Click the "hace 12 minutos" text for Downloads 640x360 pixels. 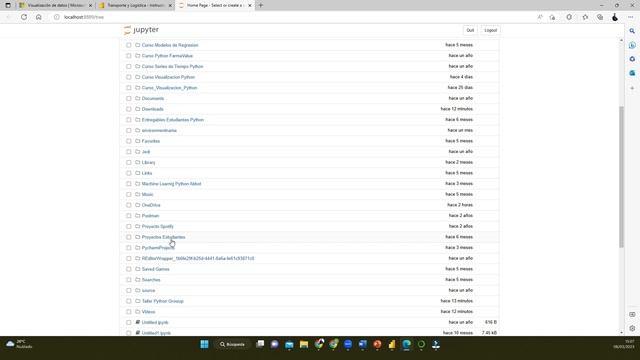click(456, 109)
